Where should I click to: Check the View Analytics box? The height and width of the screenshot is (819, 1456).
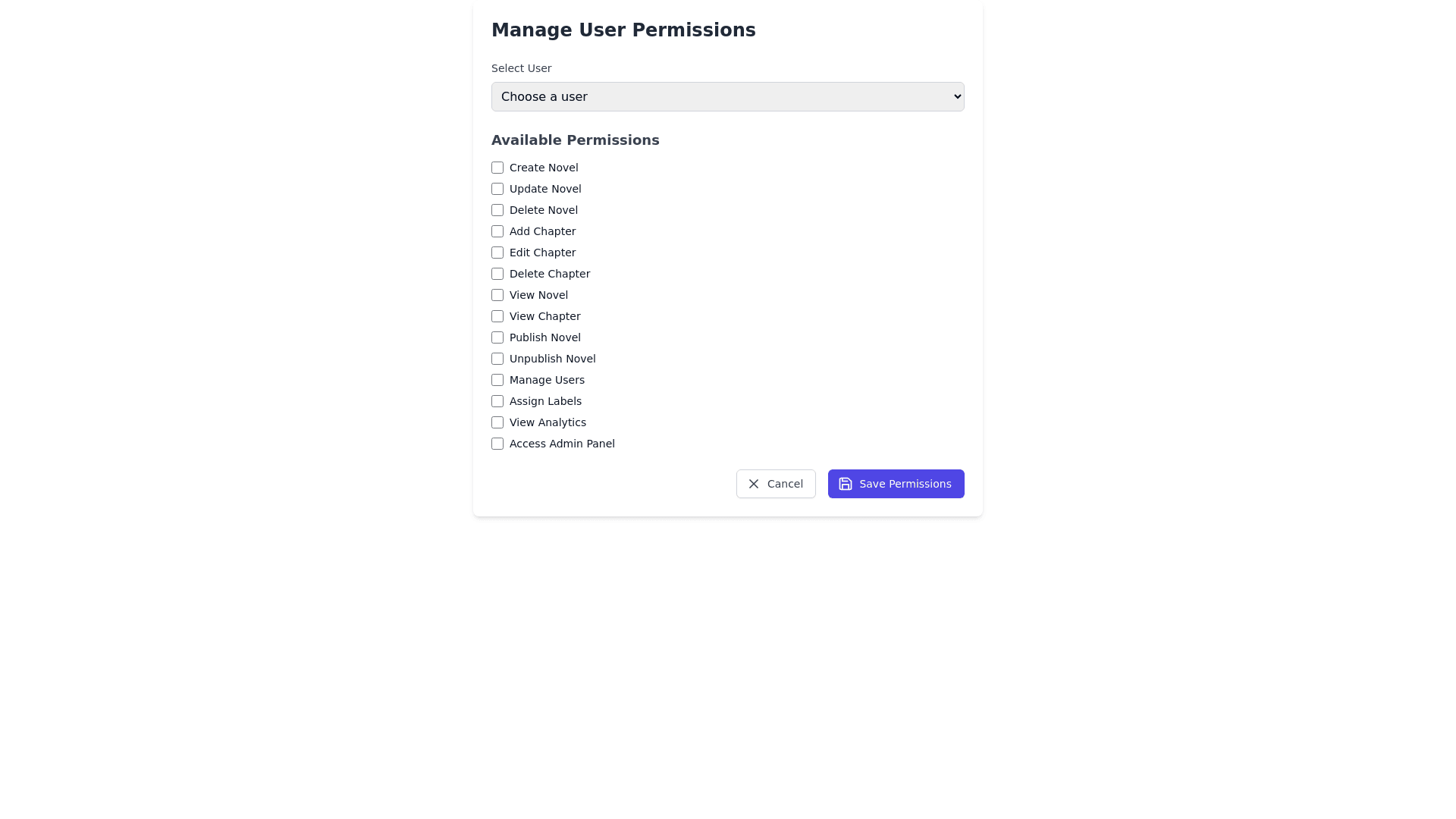497,422
